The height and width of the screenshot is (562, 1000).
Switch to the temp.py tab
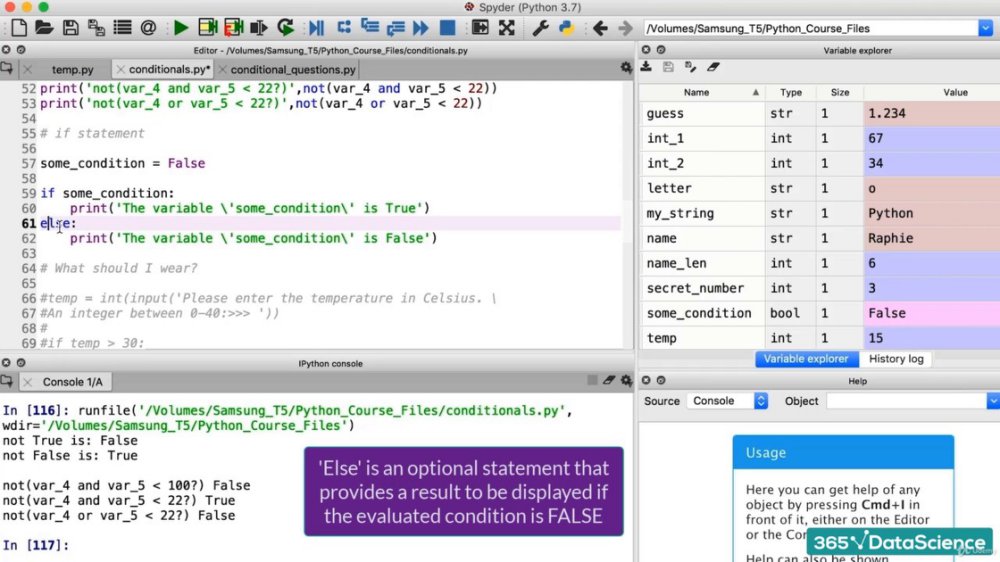73,70
